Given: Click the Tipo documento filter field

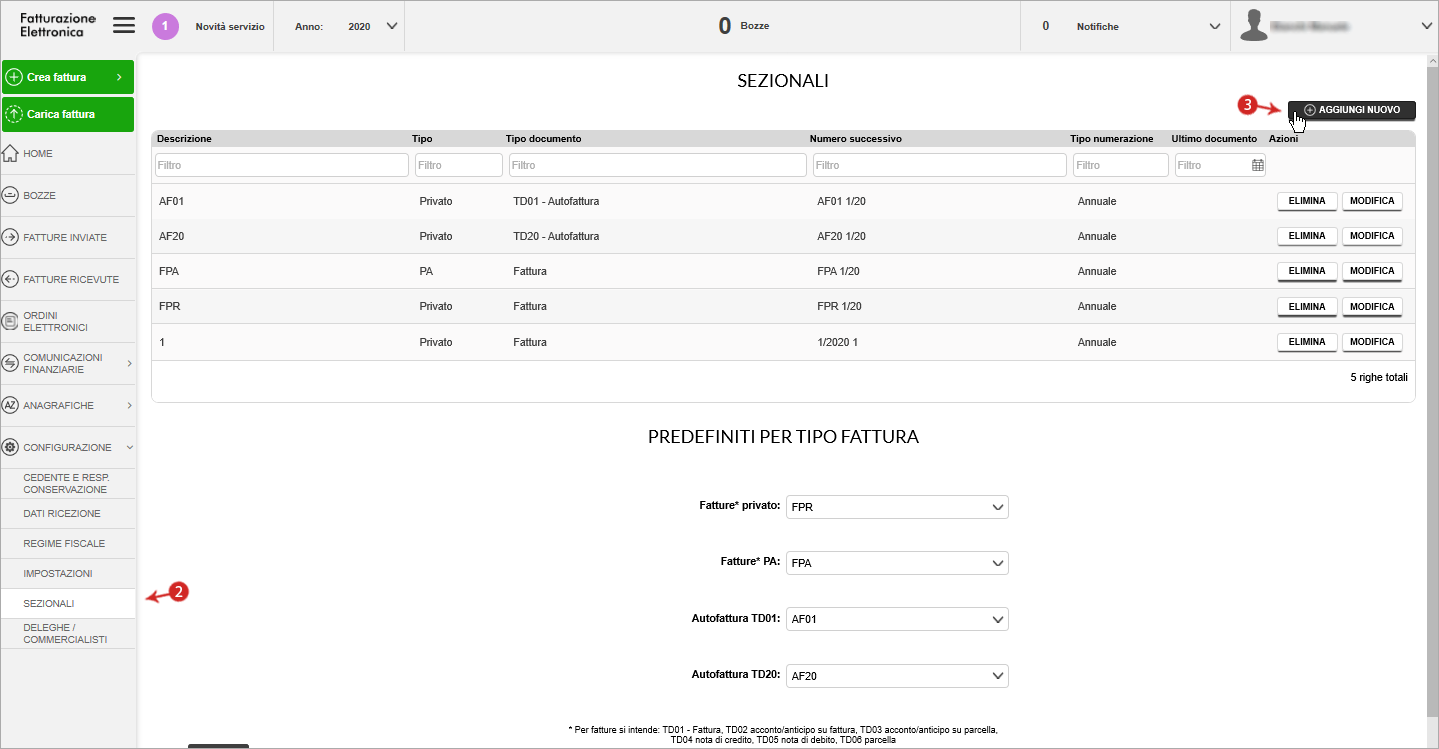Looking at the screenshot, I should (x=658, y=165).
